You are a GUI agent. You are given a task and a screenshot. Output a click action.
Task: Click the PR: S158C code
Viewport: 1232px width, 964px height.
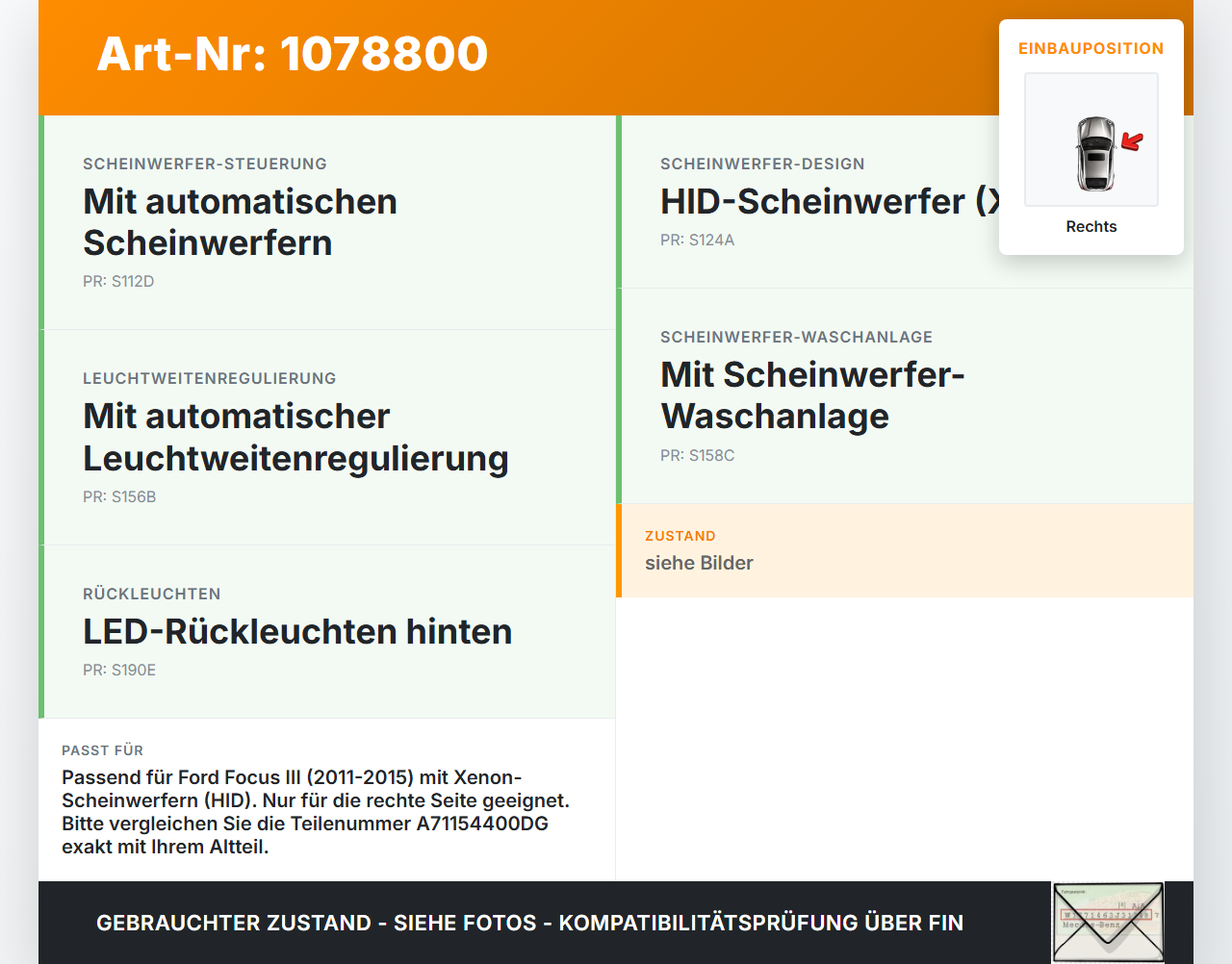coord(697,456)
